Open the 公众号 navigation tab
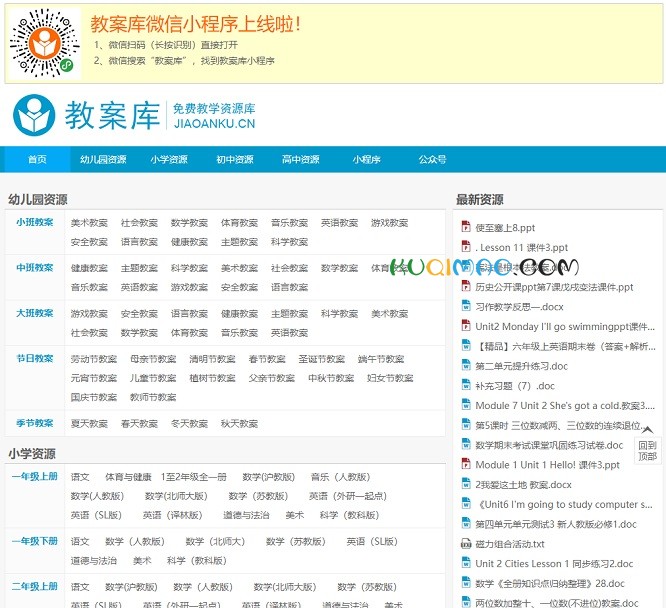 tap(432, 159)
